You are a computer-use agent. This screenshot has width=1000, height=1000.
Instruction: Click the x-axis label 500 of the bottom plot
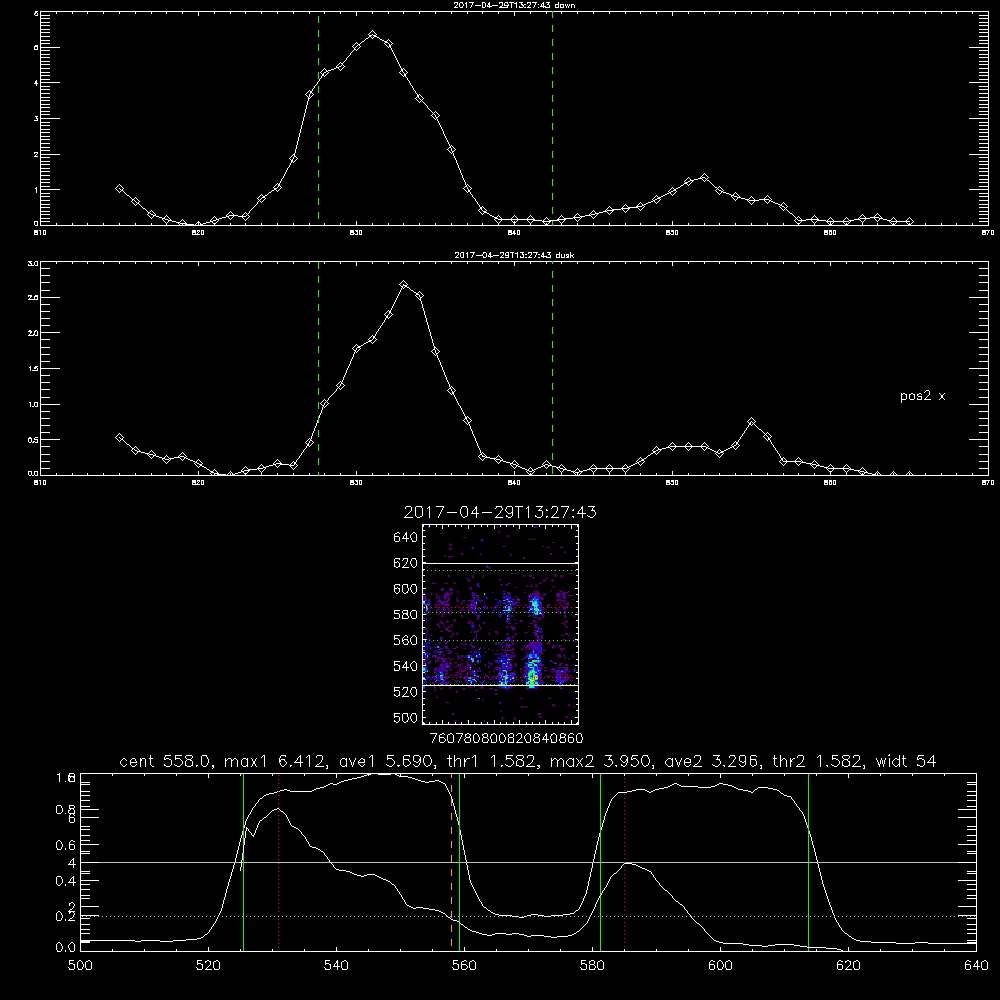[x=80, y=965]
